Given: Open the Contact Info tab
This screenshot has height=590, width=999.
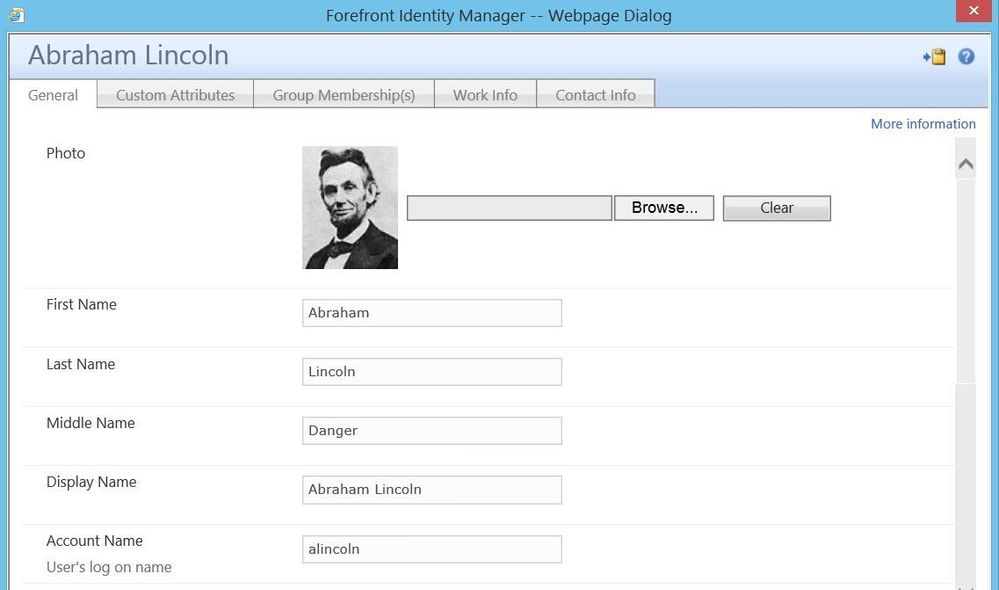Looking at the screenshot, I should click(x=596, y=95).
